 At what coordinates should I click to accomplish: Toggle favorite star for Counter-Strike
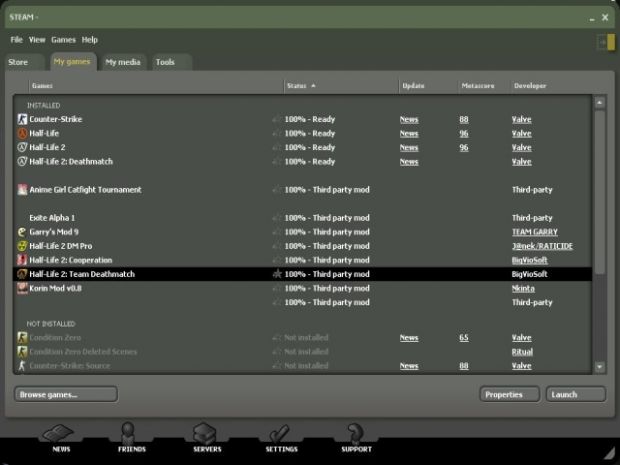(277, 119)
